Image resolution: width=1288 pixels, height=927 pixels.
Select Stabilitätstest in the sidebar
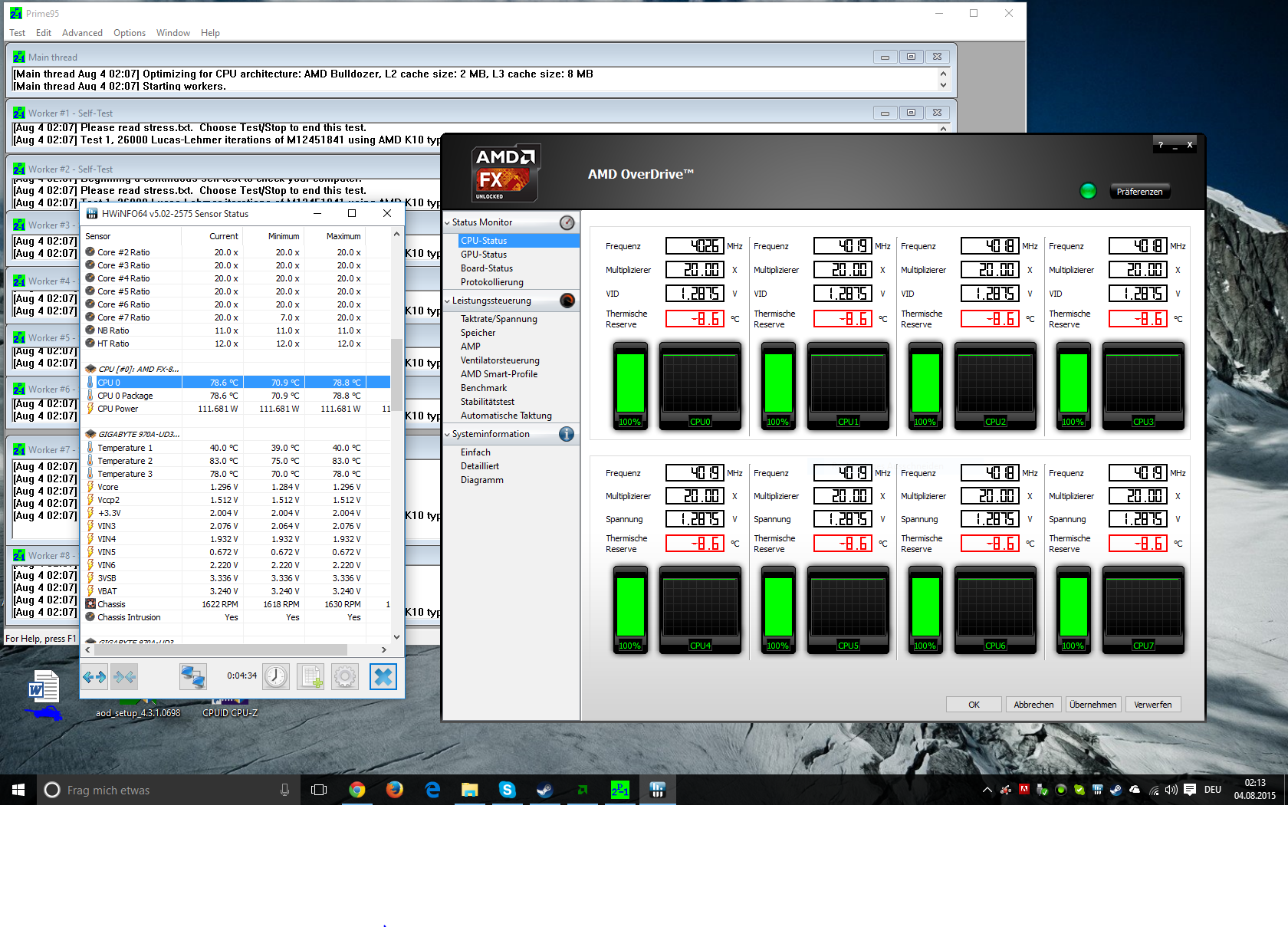(x=488, y=402)
